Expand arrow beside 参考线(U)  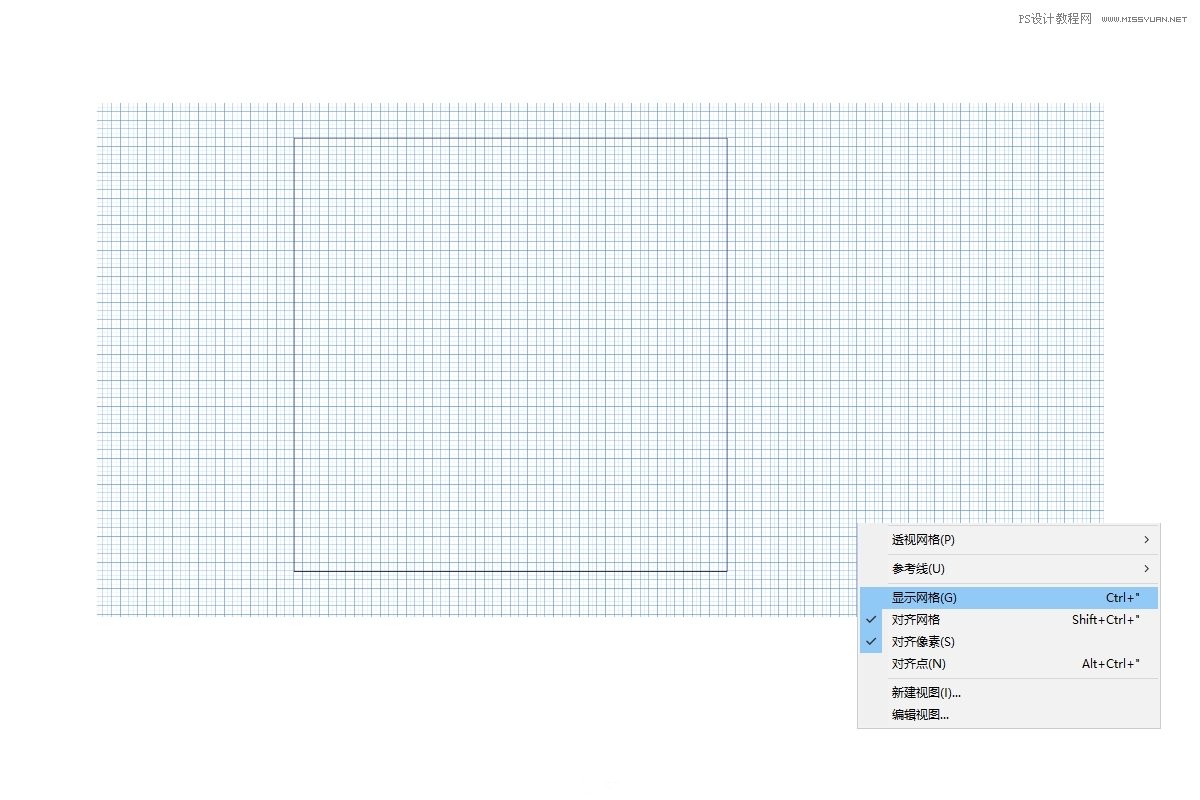[x=1146, y=569]
